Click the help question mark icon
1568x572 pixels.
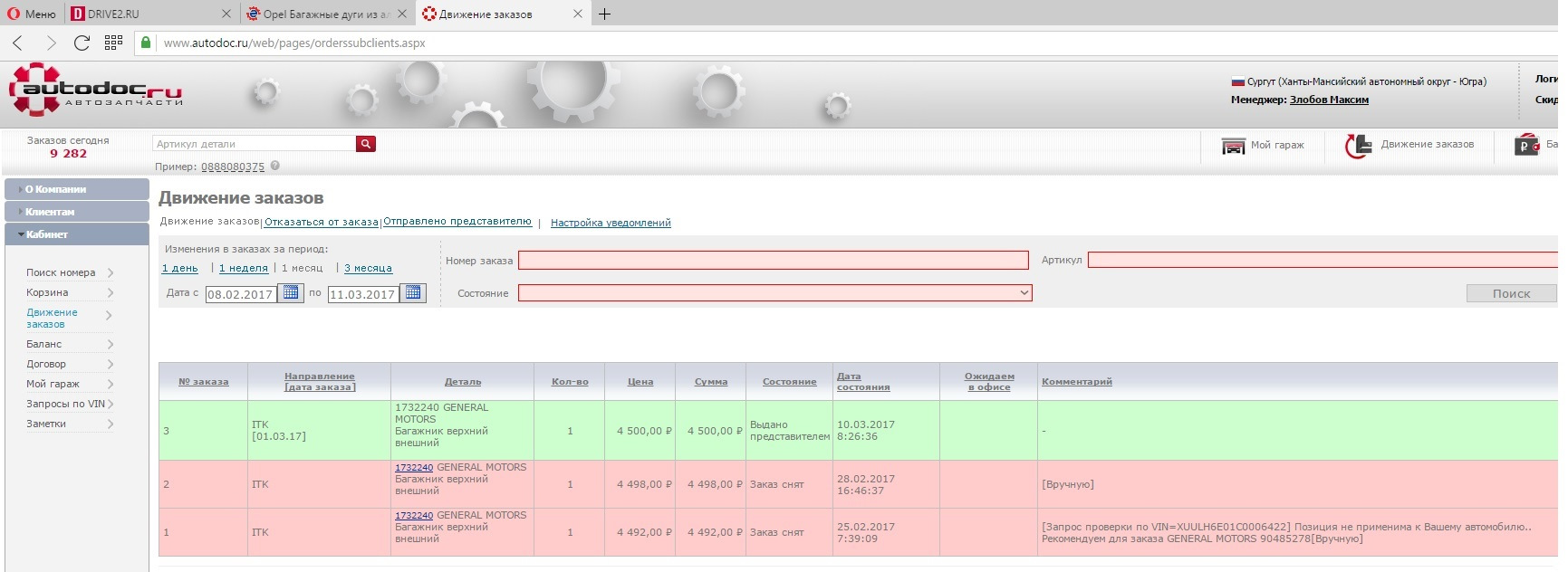click(x=275, y=166)
